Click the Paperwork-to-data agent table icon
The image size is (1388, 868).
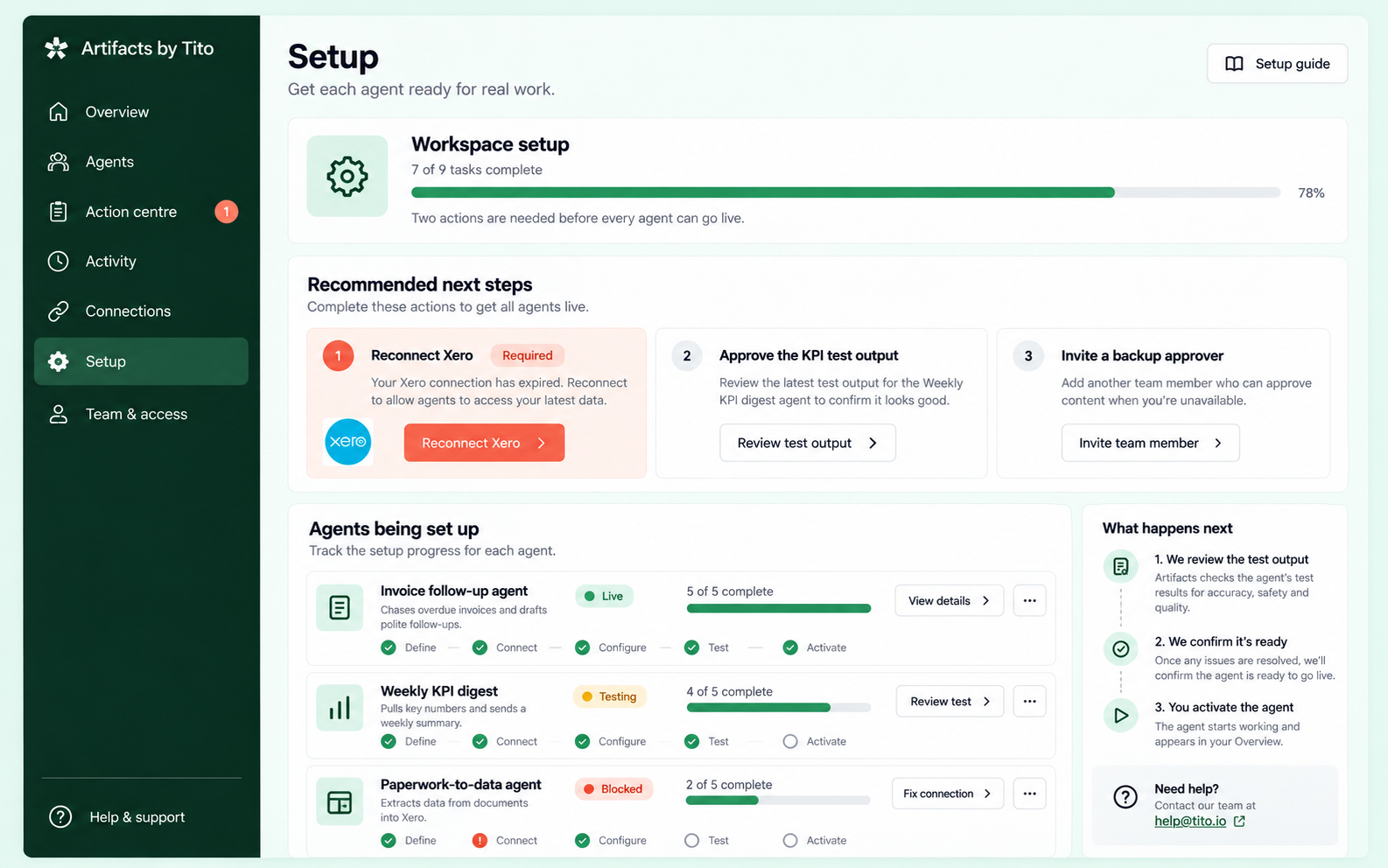(x=340, y=801)
